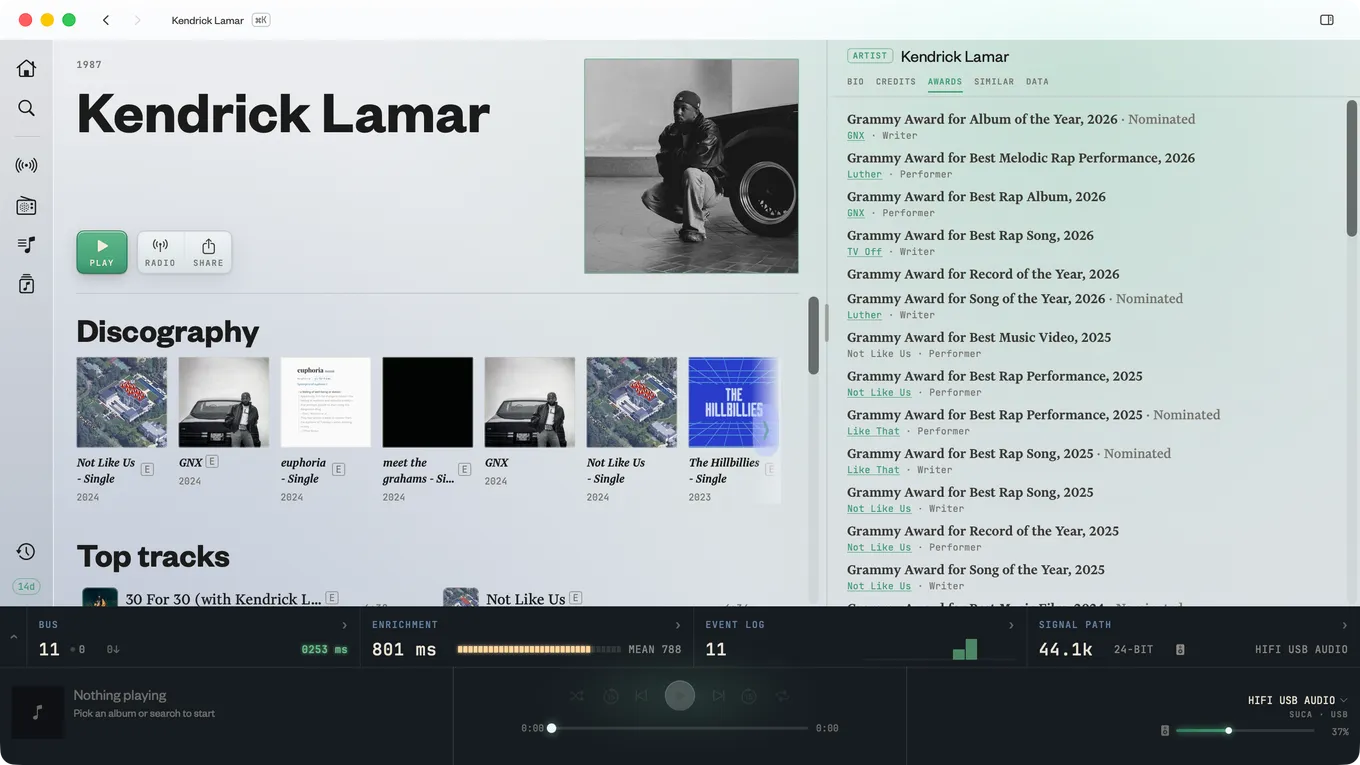
Task: Open Like That link under Best Rap Performance 2025
Action: click(874, 431)
